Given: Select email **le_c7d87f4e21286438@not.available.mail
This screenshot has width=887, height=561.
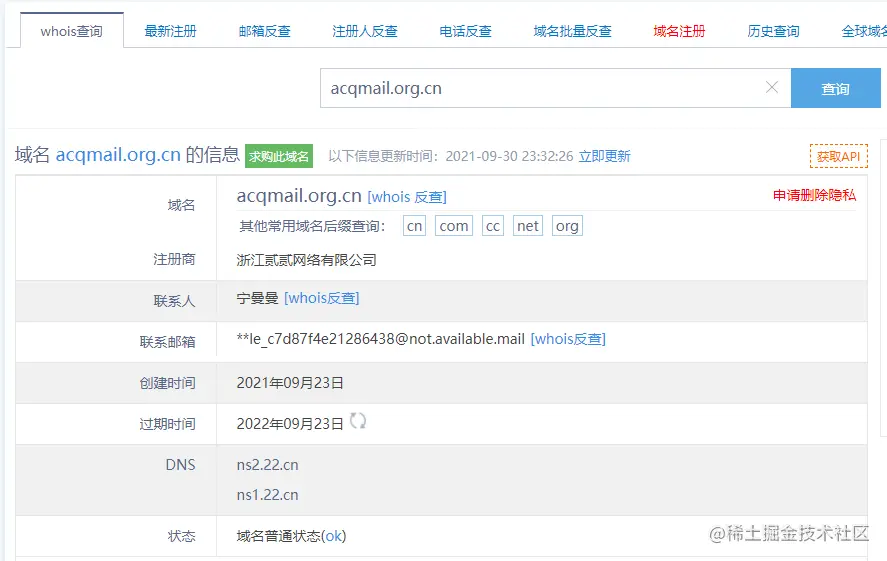Looking at the screenshot, I should [381, 339].
